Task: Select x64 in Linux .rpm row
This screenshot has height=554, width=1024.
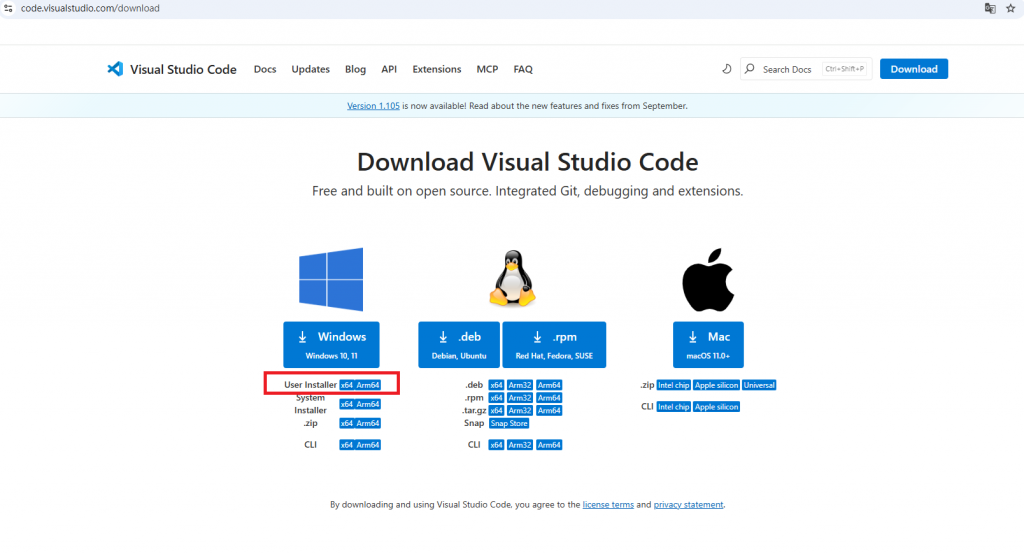Action: click(496, 398)
